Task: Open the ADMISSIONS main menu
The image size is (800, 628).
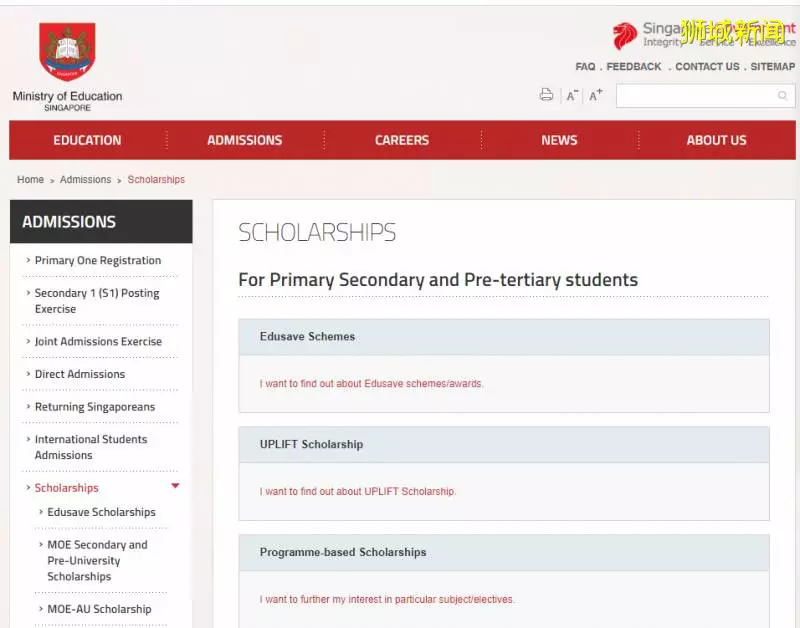Action: pyautogui.click(x=244, y=140)
